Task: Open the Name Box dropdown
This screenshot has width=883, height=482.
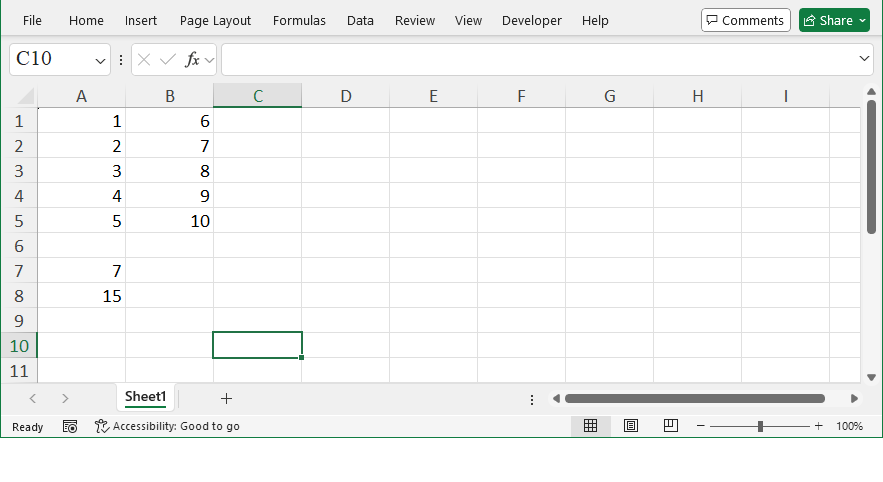Action: click(x=100, y=60)
